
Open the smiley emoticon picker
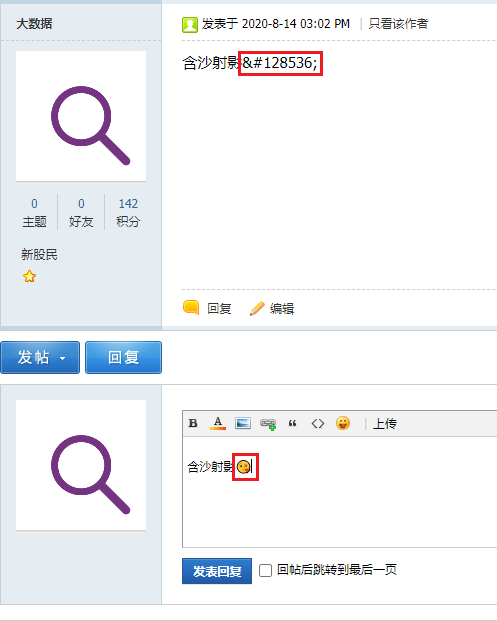[x=343, y=423]
